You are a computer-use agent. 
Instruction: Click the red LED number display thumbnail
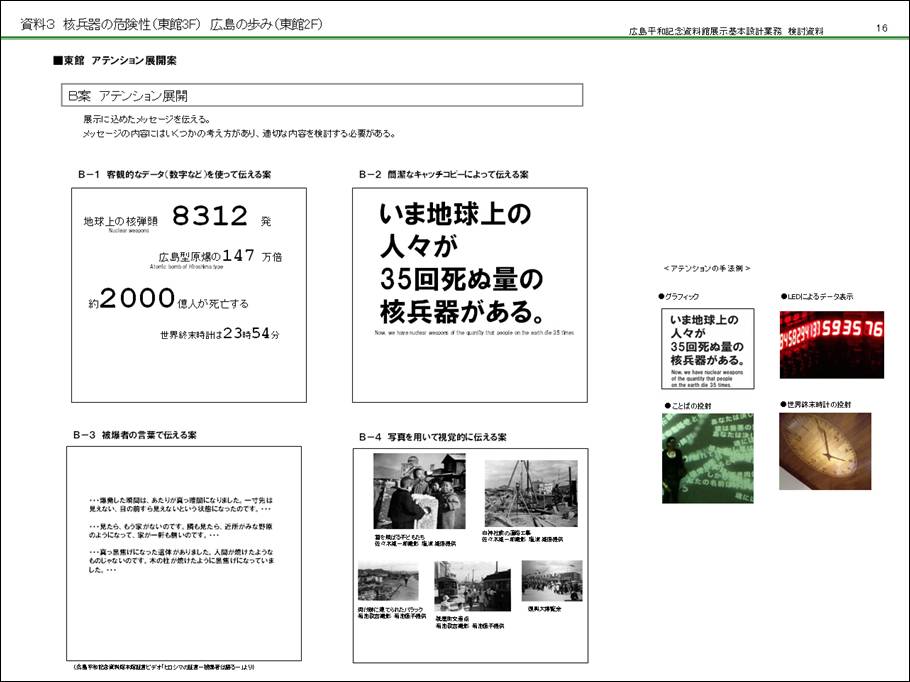(x=832, y=345)
